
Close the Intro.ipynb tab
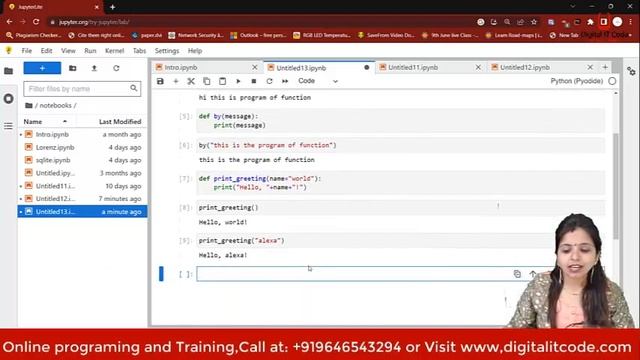click(255, 67)
